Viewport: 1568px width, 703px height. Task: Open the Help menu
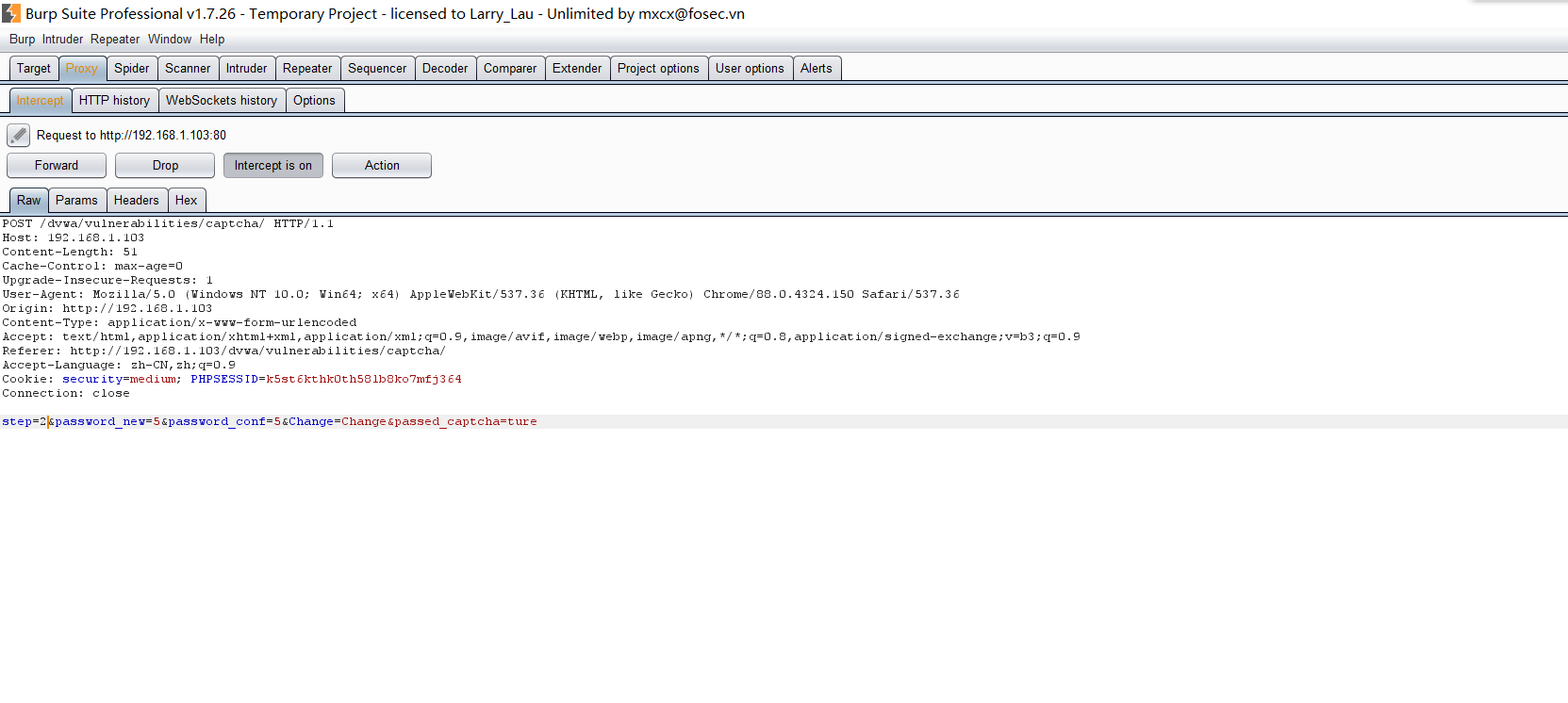pos(212,40)
